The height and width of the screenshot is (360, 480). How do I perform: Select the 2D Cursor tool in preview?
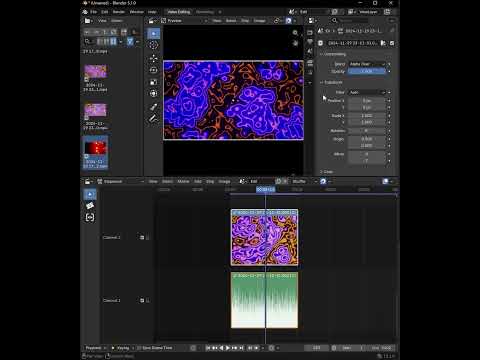(153, 45)
